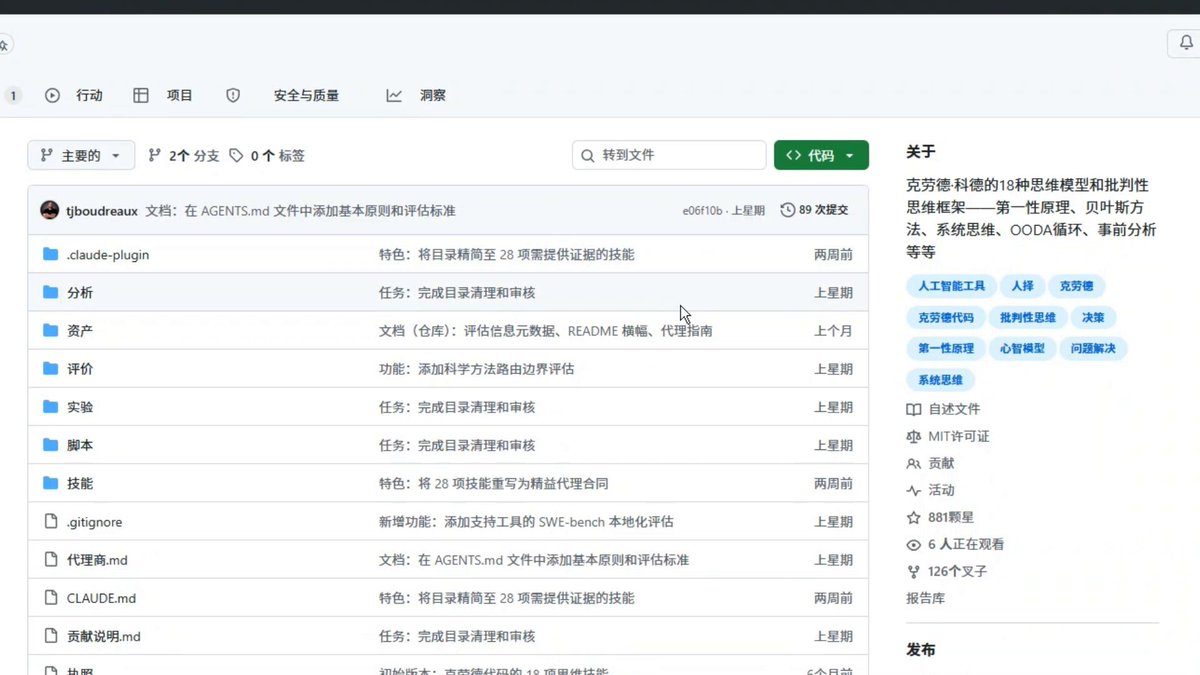Open the 主要的 branch dropdown

point(81,155)
